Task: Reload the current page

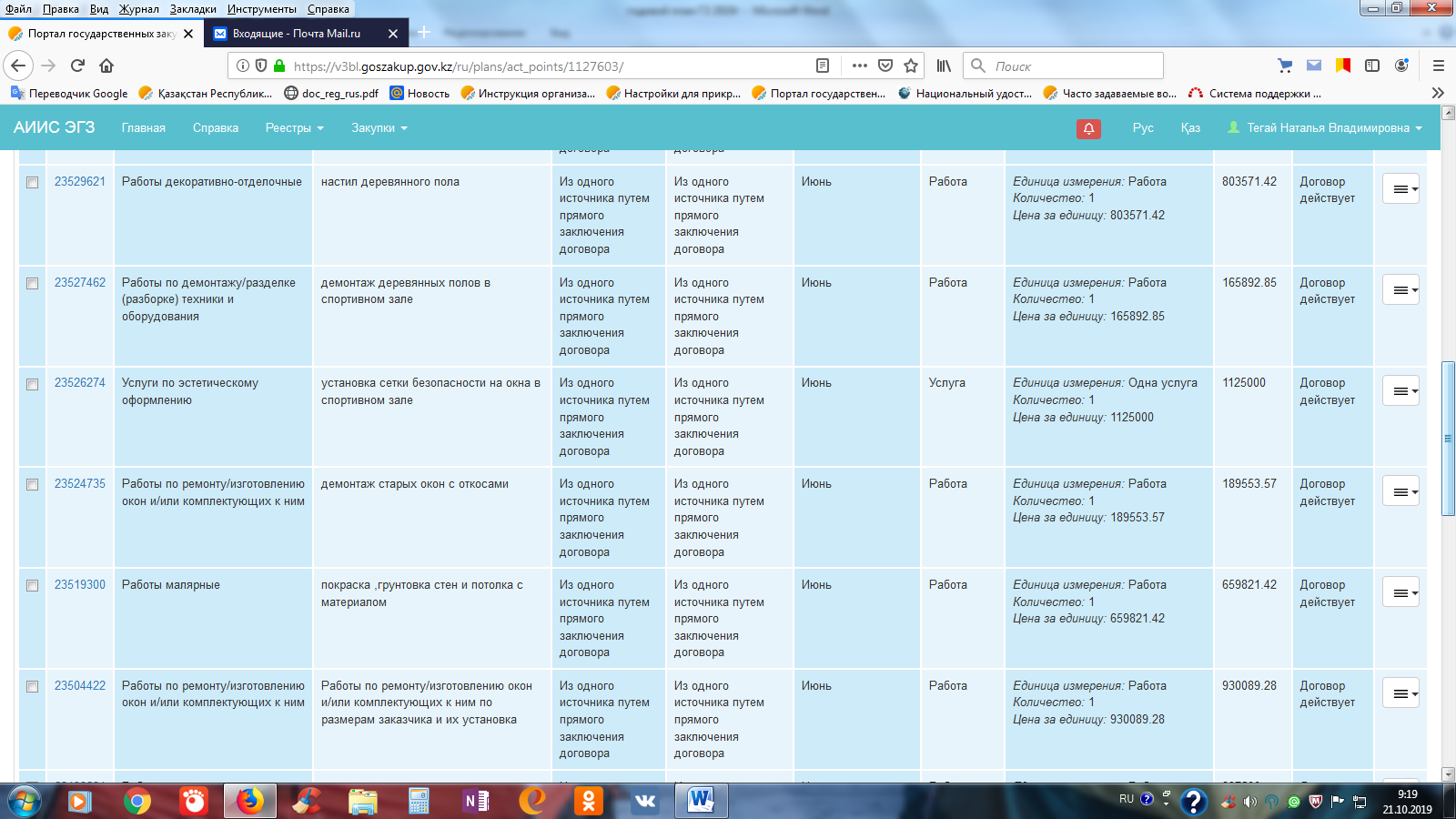Action: pos(77,66)
